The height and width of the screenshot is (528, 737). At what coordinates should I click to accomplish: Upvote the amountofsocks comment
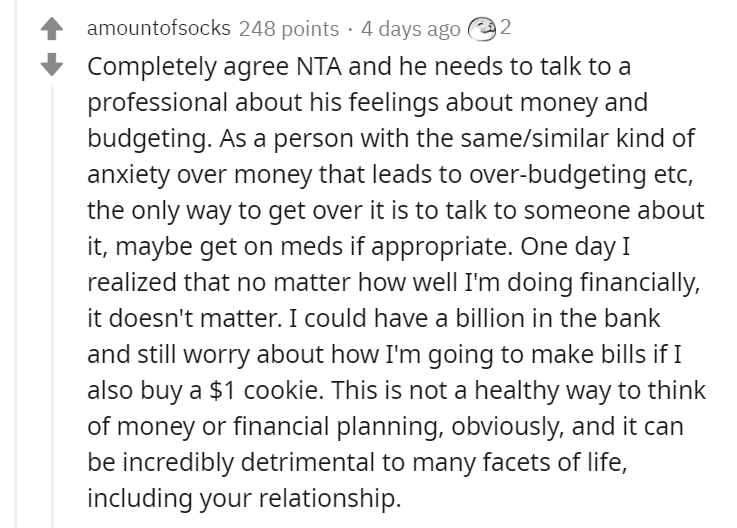[52, 29]
